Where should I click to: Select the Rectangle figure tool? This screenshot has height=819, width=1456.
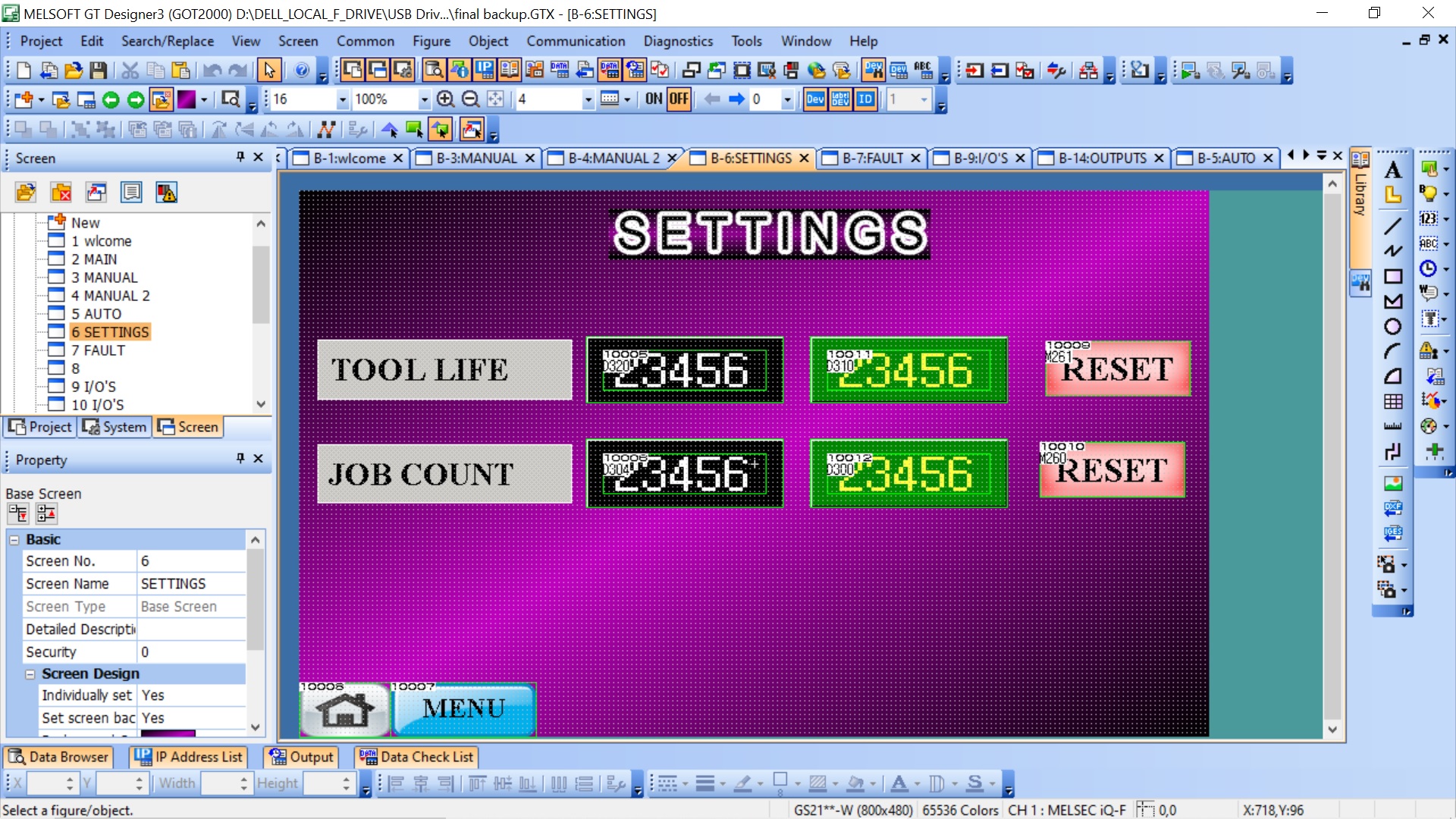tap(1393, 276)
